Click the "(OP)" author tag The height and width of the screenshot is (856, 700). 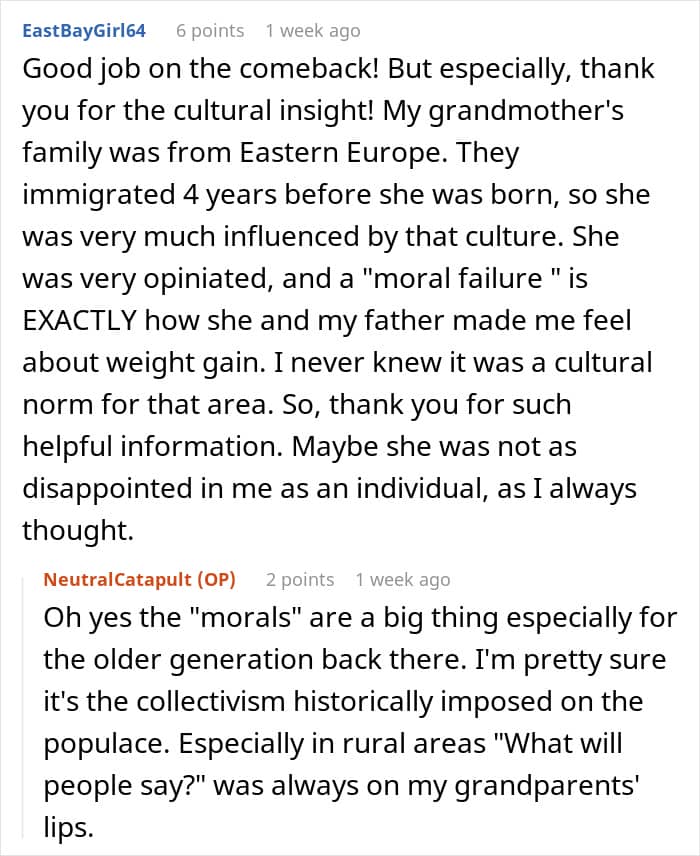[216, 579]
